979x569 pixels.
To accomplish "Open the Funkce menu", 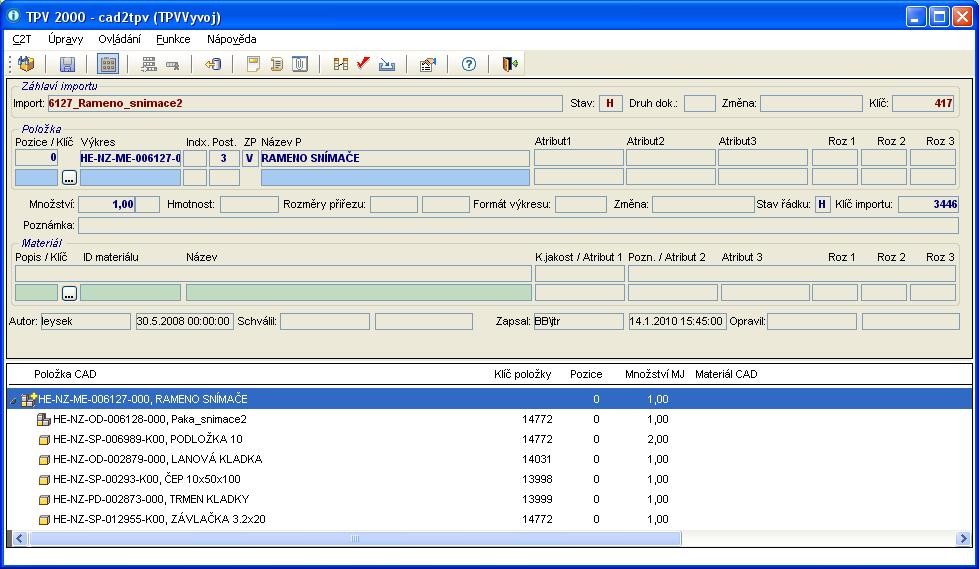I will pyautogui.click(x=173, y=39).
